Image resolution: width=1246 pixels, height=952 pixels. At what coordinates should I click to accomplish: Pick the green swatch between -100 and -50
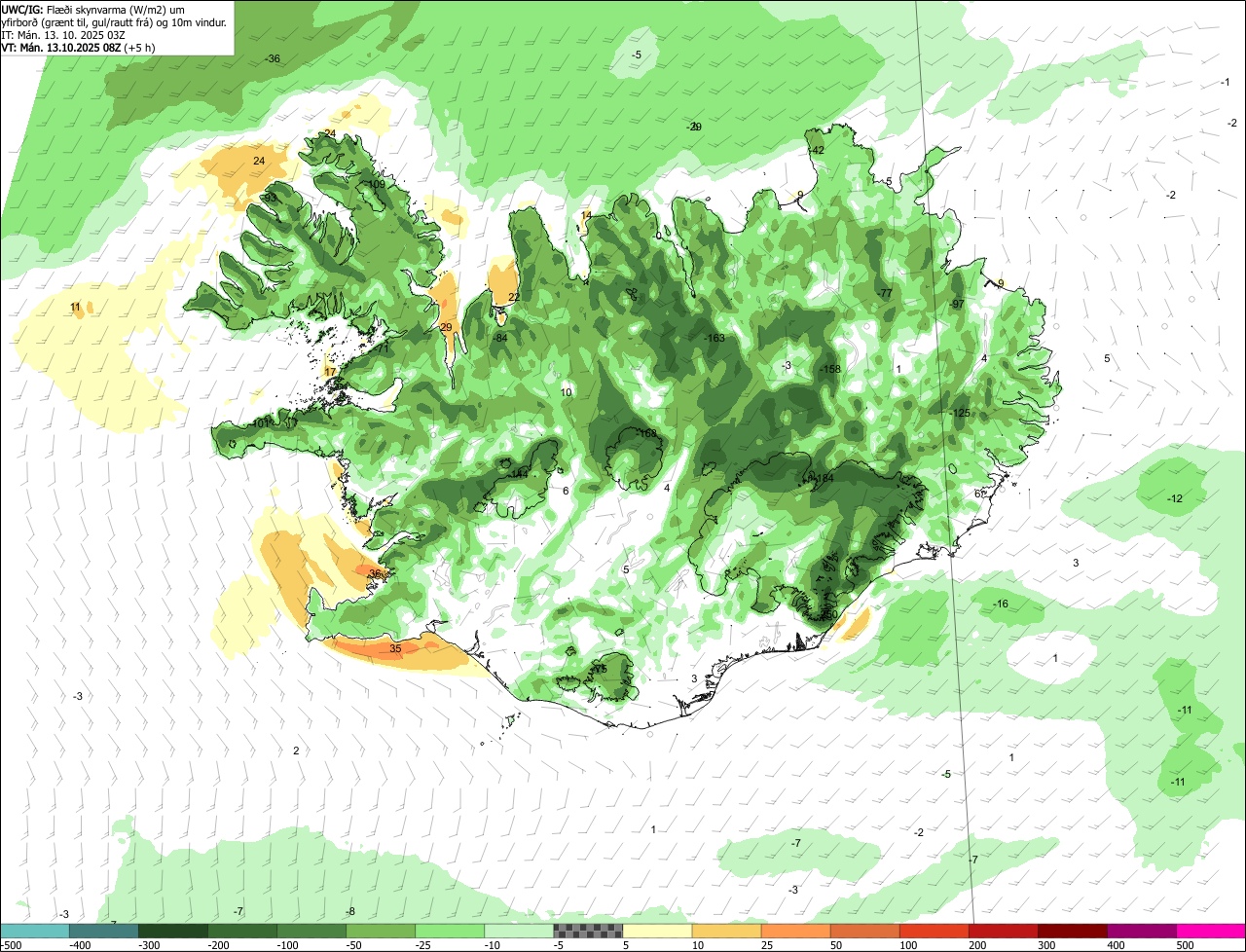(x=311, y=931)
